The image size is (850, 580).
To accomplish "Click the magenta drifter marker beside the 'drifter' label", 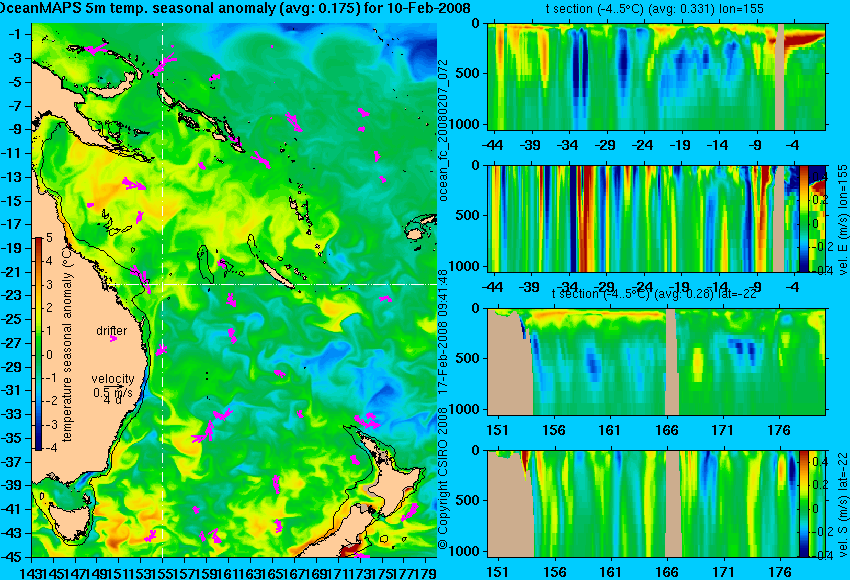I will click(x=113, y=339).
